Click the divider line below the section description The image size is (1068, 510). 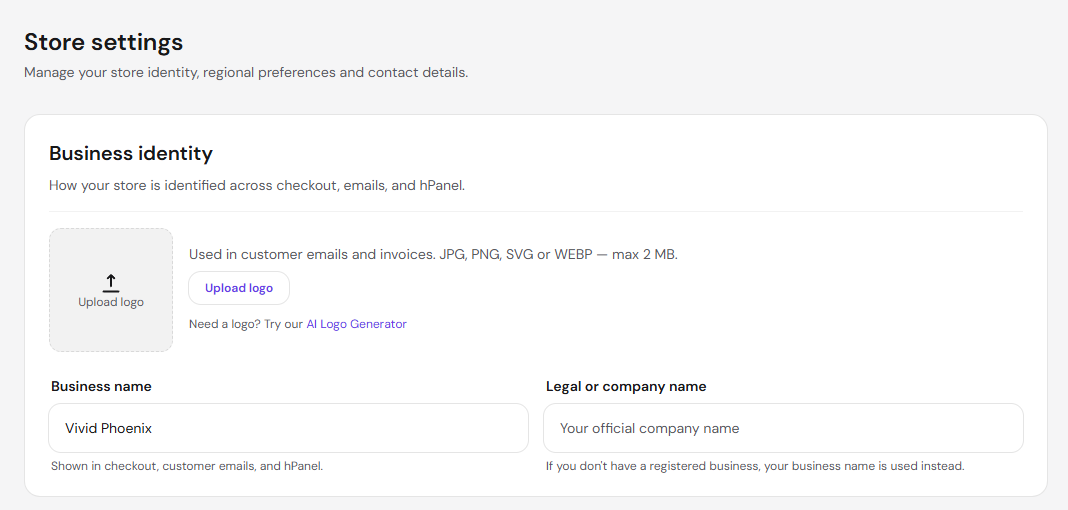tap(536, 211)
